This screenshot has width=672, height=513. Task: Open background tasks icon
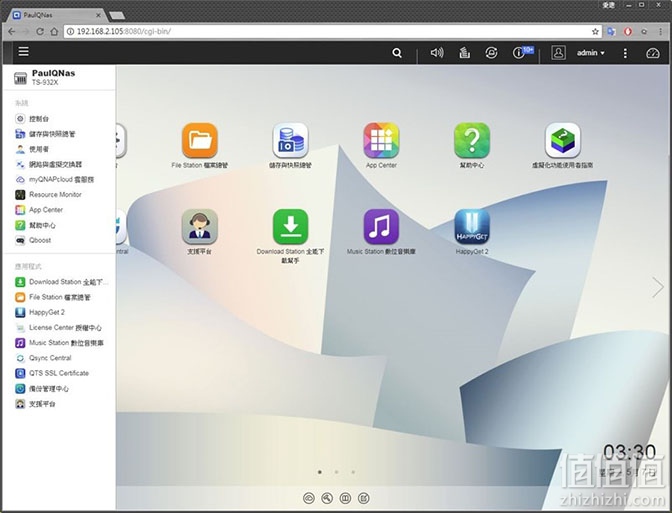click(465, 53)
